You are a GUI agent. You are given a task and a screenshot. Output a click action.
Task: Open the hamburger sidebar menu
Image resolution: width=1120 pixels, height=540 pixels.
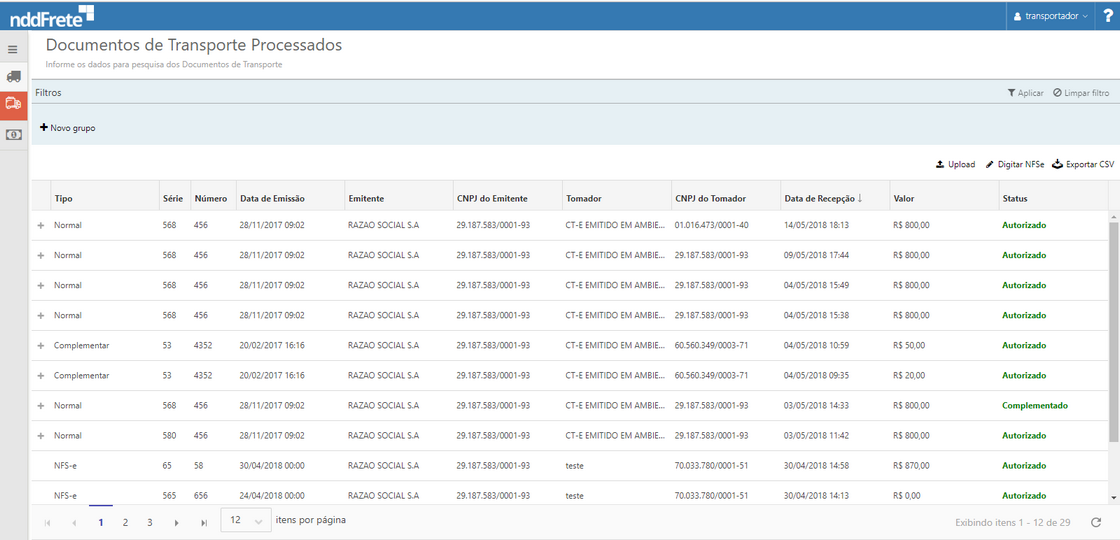[x=13, y=49]
